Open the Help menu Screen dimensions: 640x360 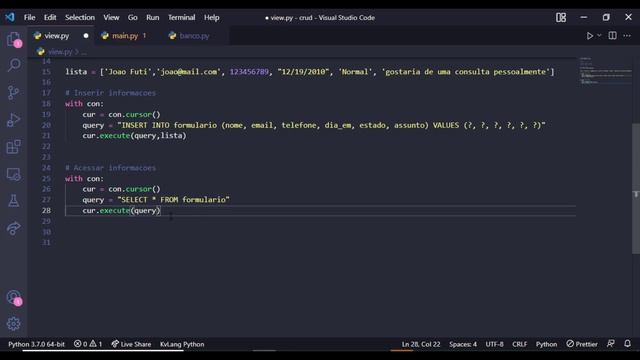pos(211,18)
